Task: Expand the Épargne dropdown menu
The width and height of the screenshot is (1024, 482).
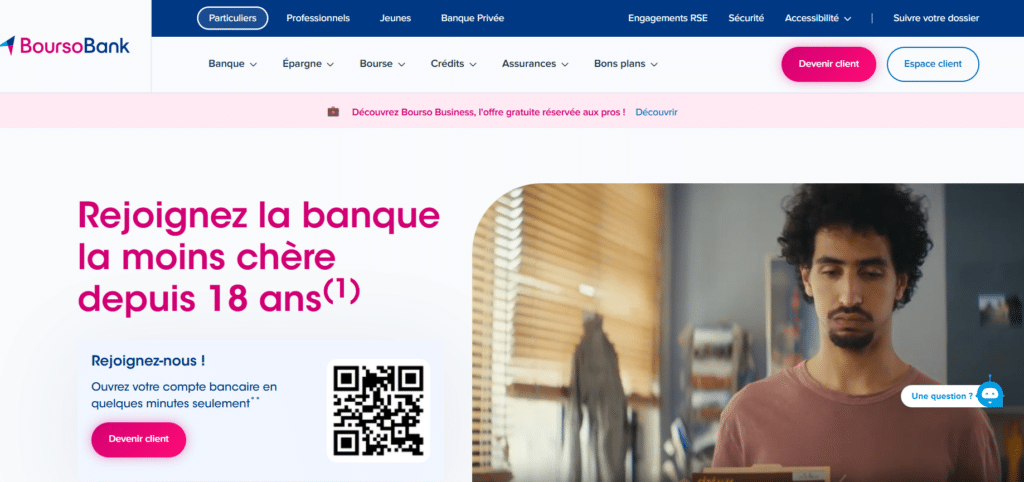Action: click(x=308, y=64)
